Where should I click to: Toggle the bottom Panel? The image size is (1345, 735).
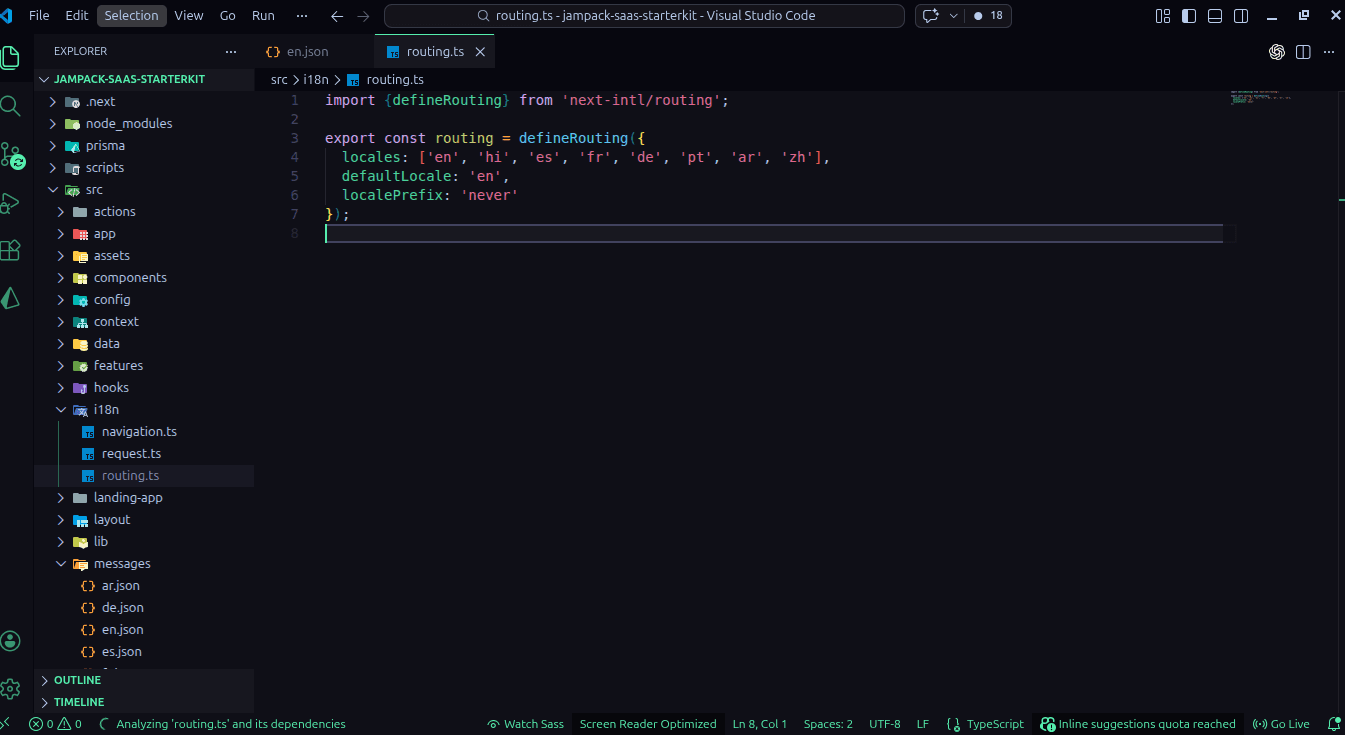[x=1215, y=16]
